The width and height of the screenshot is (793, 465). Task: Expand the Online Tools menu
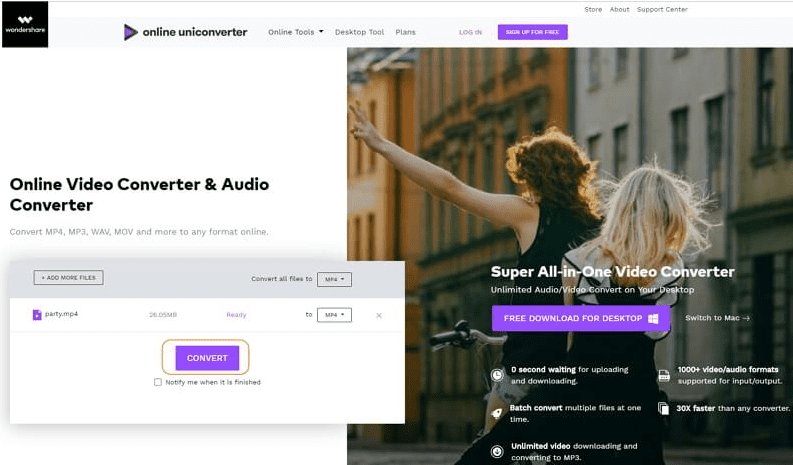296,32
